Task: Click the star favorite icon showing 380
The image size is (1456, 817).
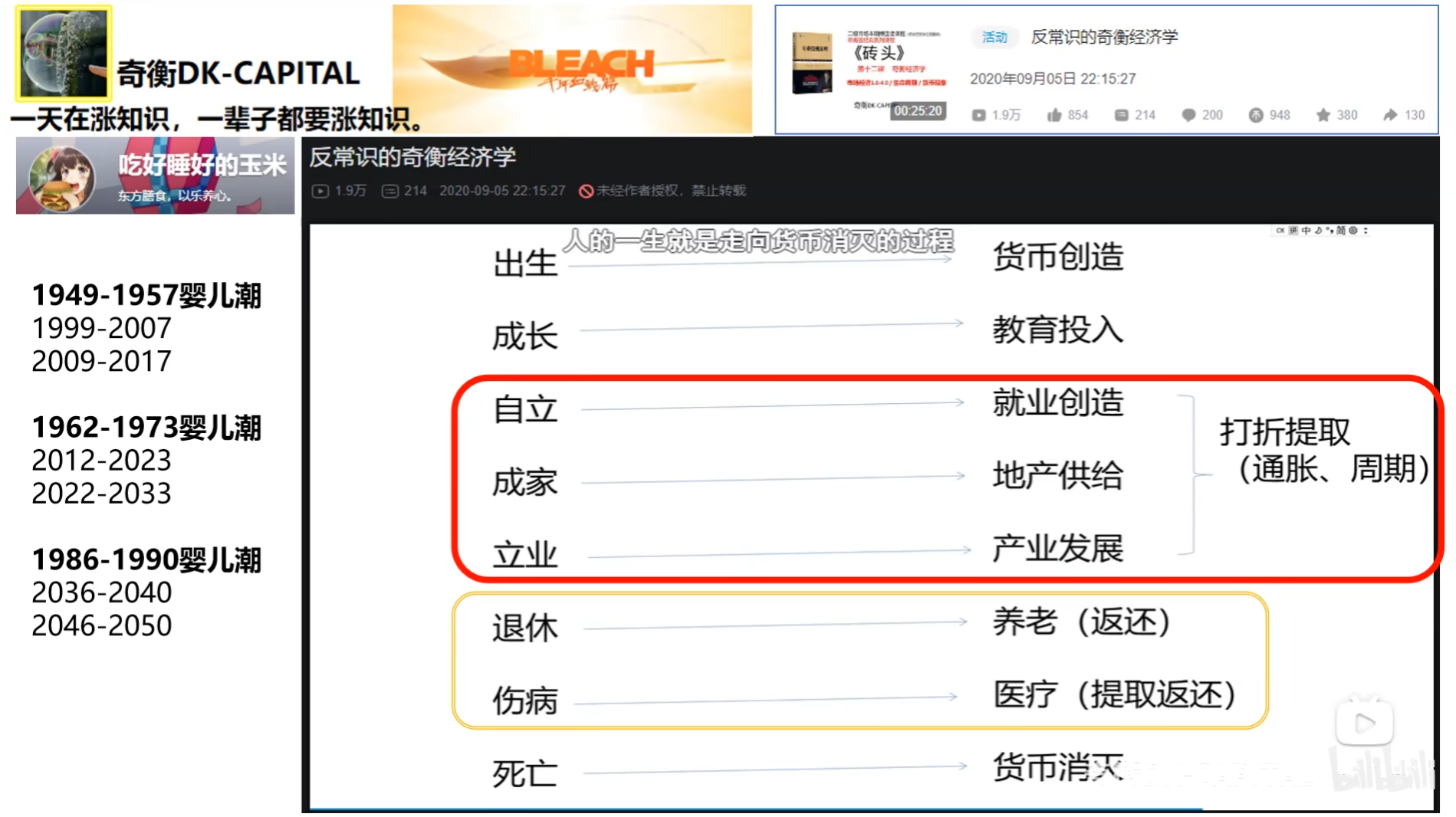Action: tap(1323, 115)
